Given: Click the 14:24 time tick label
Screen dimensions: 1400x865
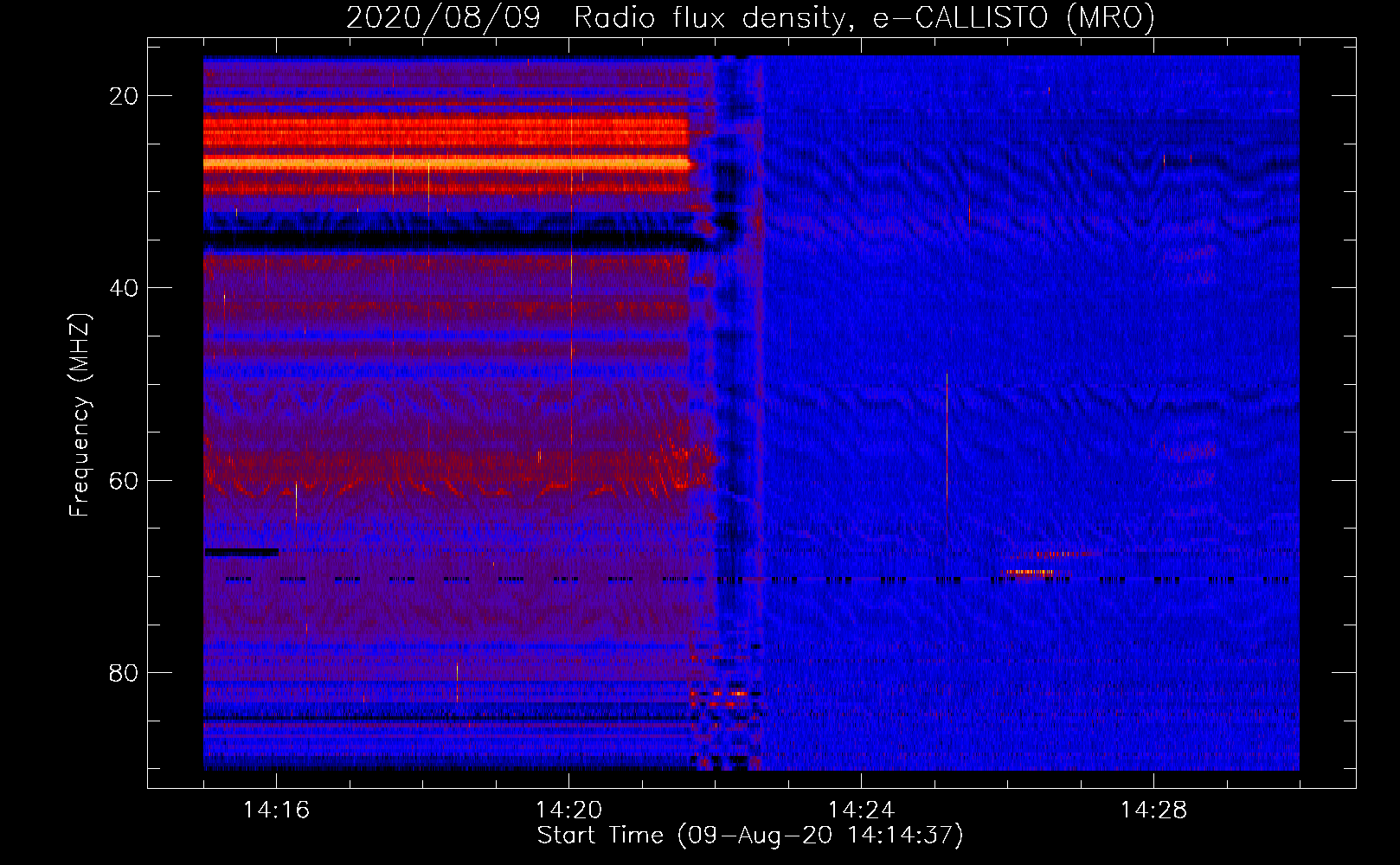Looking at the screenshot, I should [x=861, y=810].
